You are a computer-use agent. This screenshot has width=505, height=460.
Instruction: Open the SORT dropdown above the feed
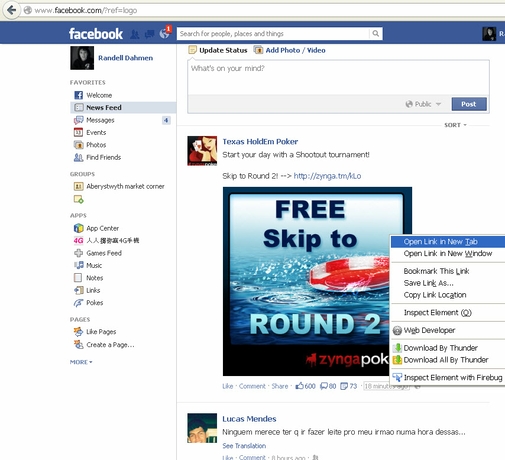[x=455, y=125]
